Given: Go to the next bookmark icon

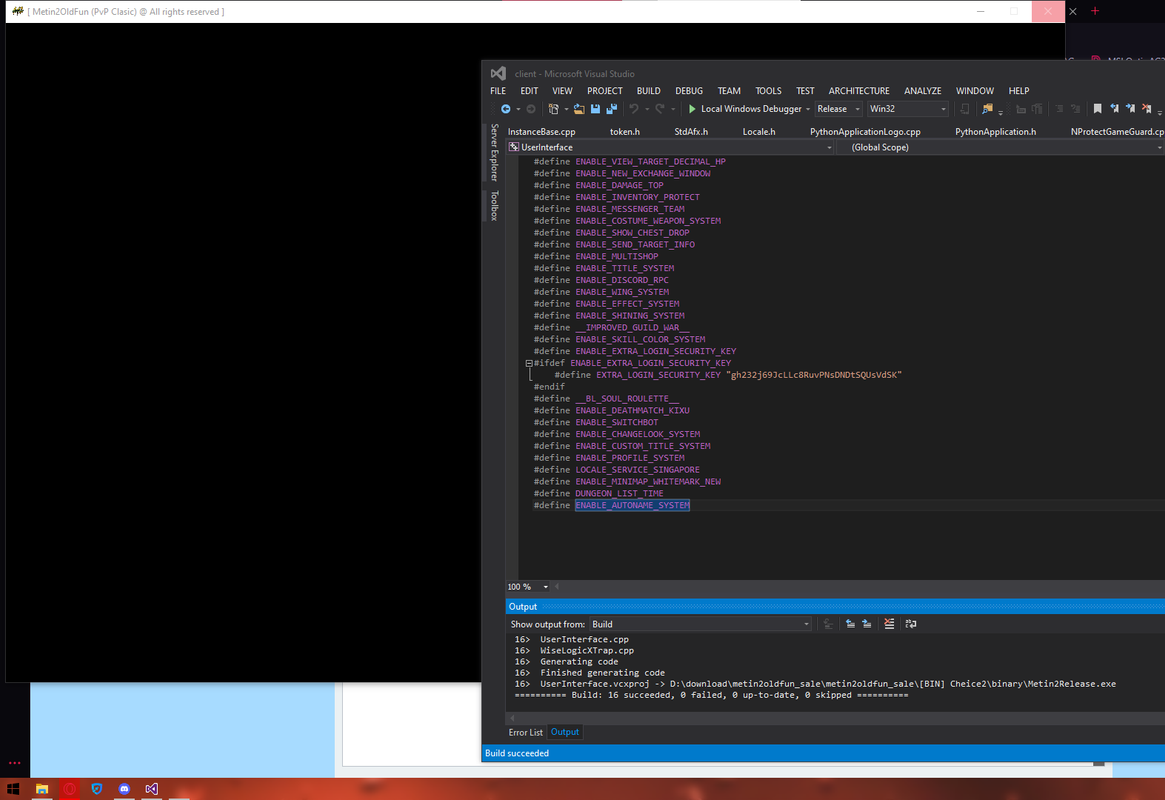Looking at the screenshot, I should tap(1131, 109).
